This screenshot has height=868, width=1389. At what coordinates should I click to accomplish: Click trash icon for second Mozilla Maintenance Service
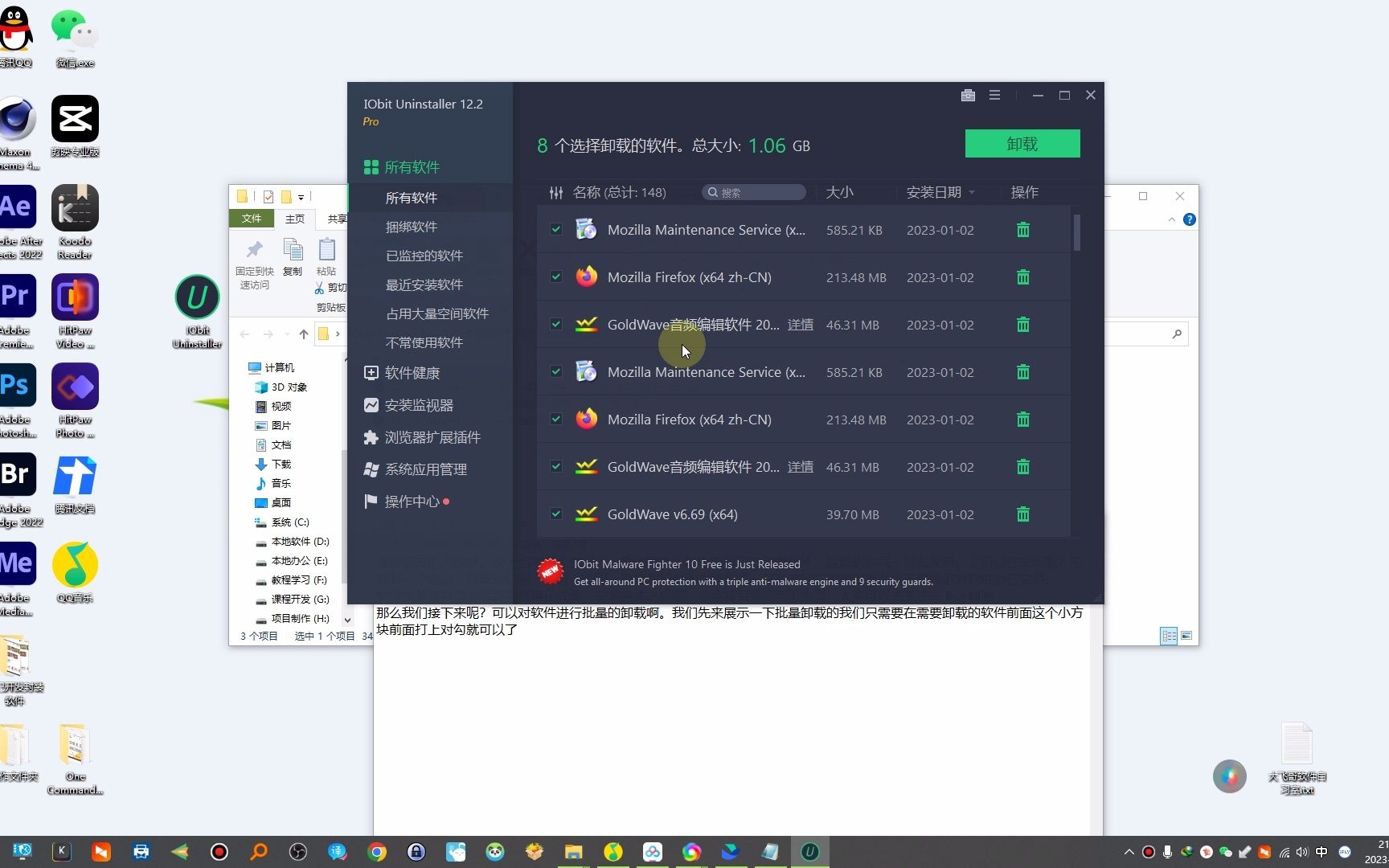click(1022, 372)
